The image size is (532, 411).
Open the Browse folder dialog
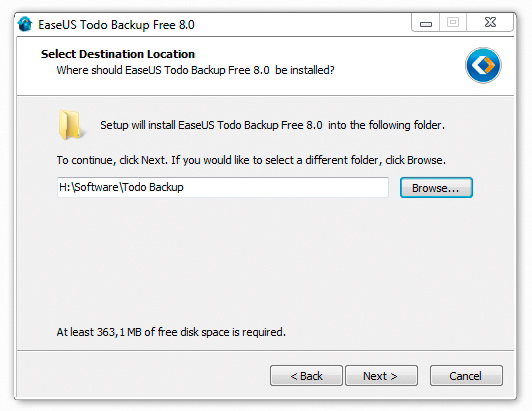[436, 188]
